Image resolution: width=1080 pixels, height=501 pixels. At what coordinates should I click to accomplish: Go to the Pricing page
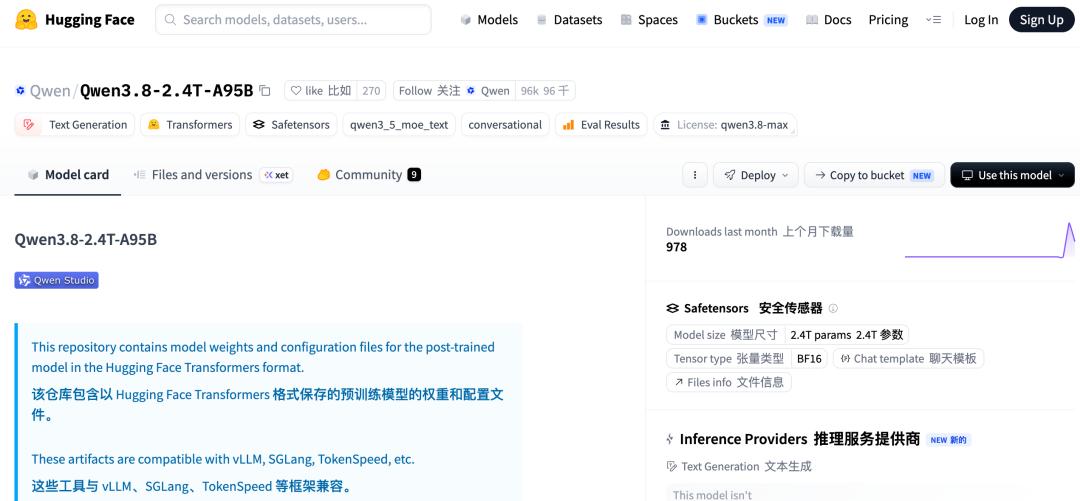(888, 20)
